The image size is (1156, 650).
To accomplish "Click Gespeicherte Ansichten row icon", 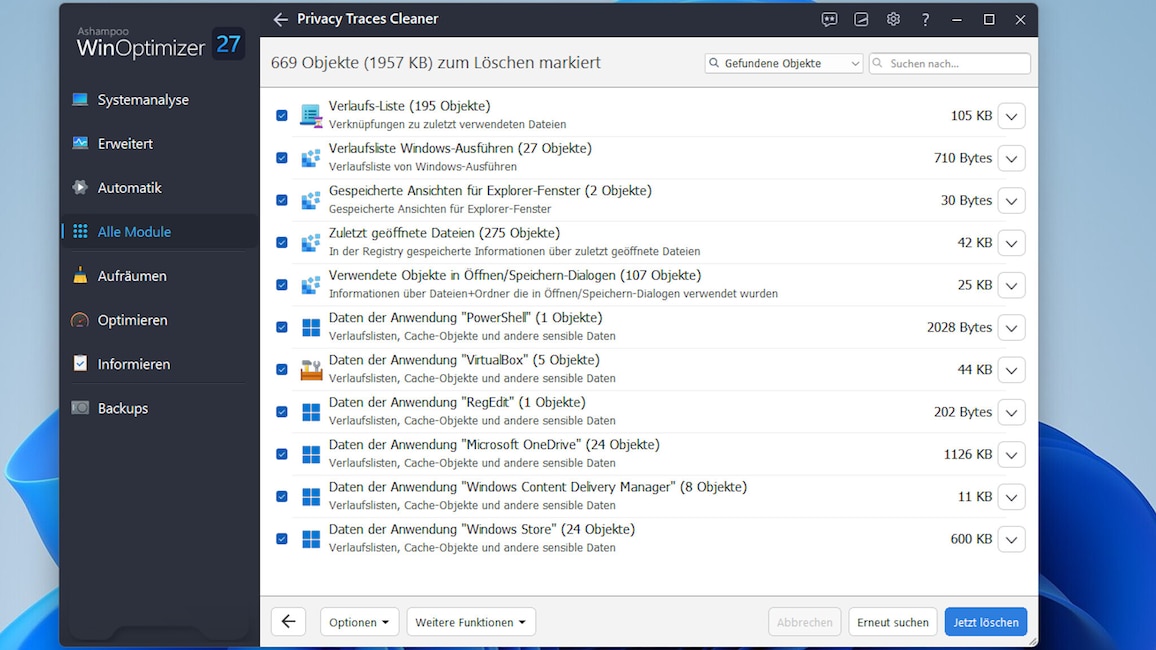I will pyautogui.click(x=311, y=200).
